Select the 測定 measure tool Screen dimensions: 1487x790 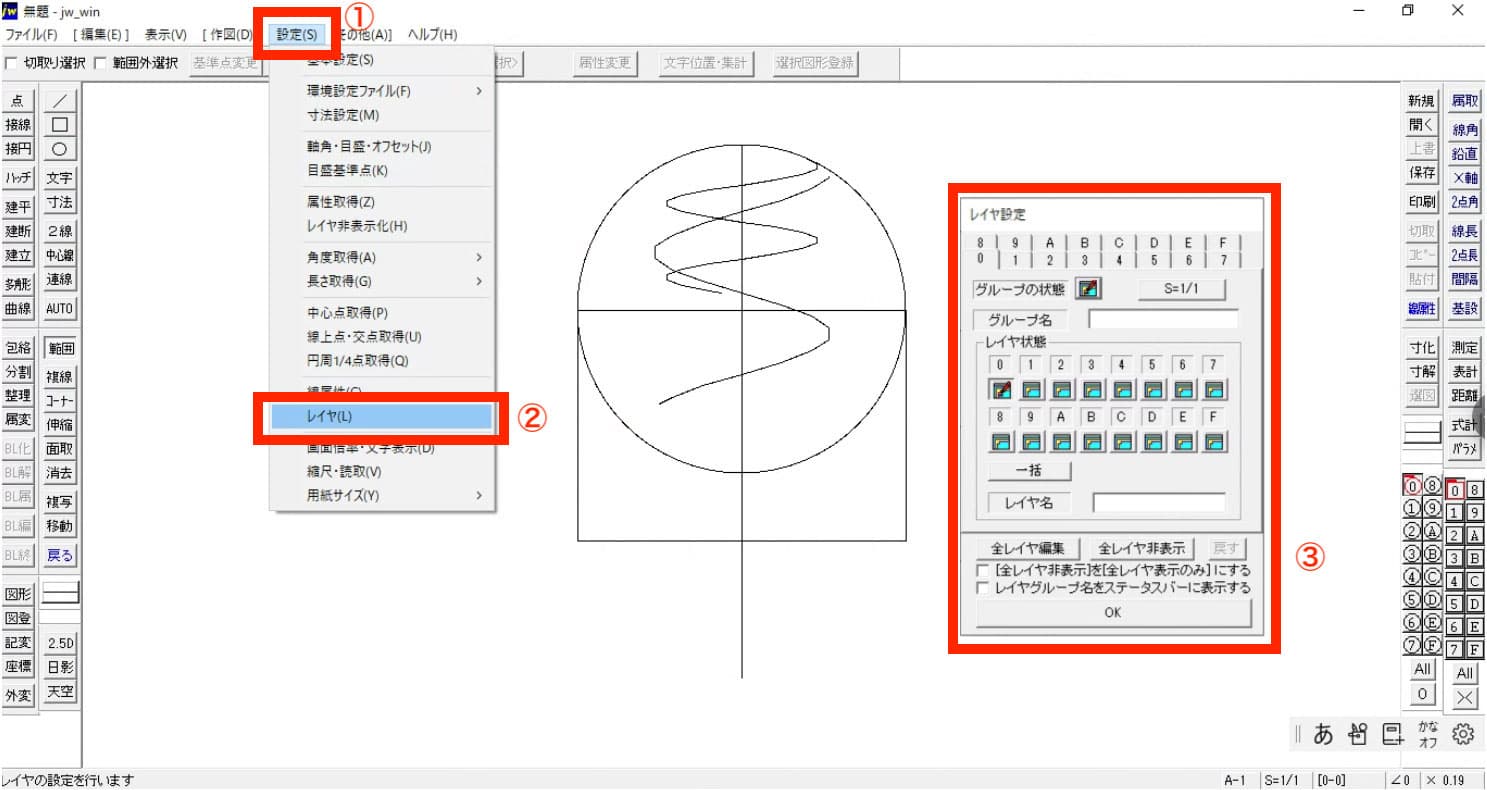click(x=1465, y=348)
